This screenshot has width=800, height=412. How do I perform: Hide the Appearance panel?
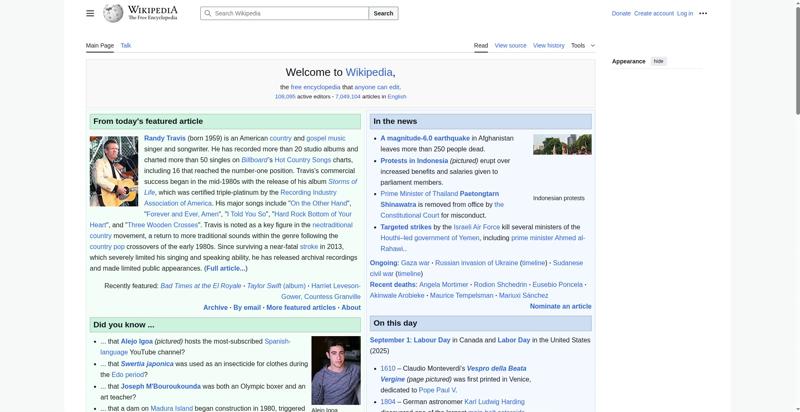pos(659,61)
